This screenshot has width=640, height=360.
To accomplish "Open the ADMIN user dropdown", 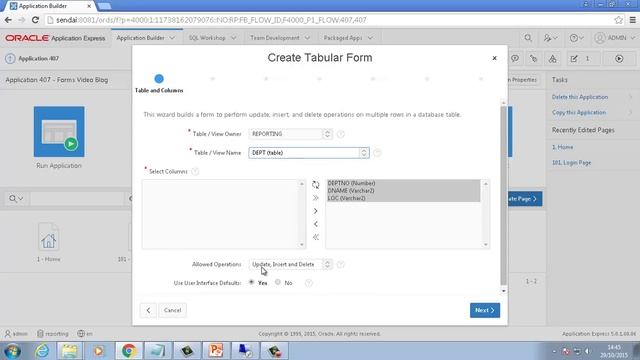I will click(615, 38).
